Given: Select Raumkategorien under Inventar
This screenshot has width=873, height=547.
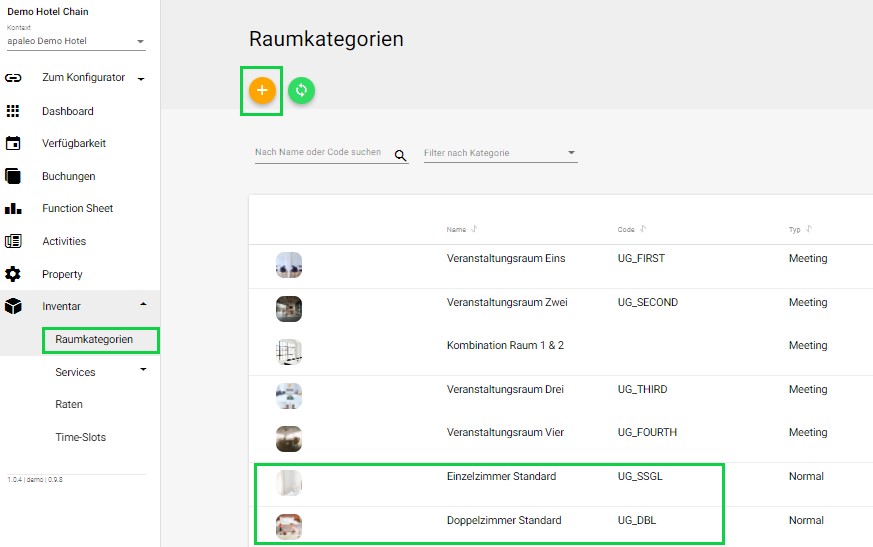Looking at the screenshot, I should (94, 339).
